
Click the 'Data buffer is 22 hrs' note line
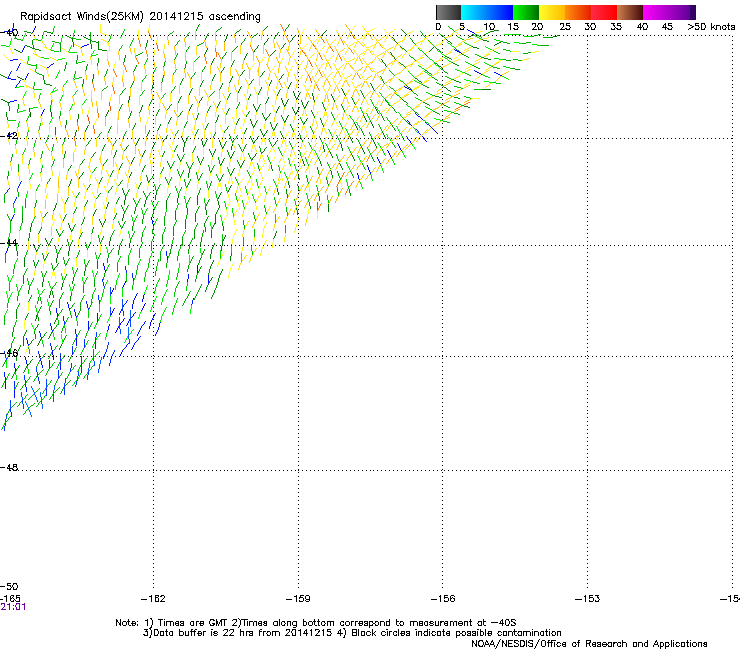(352, 633)
